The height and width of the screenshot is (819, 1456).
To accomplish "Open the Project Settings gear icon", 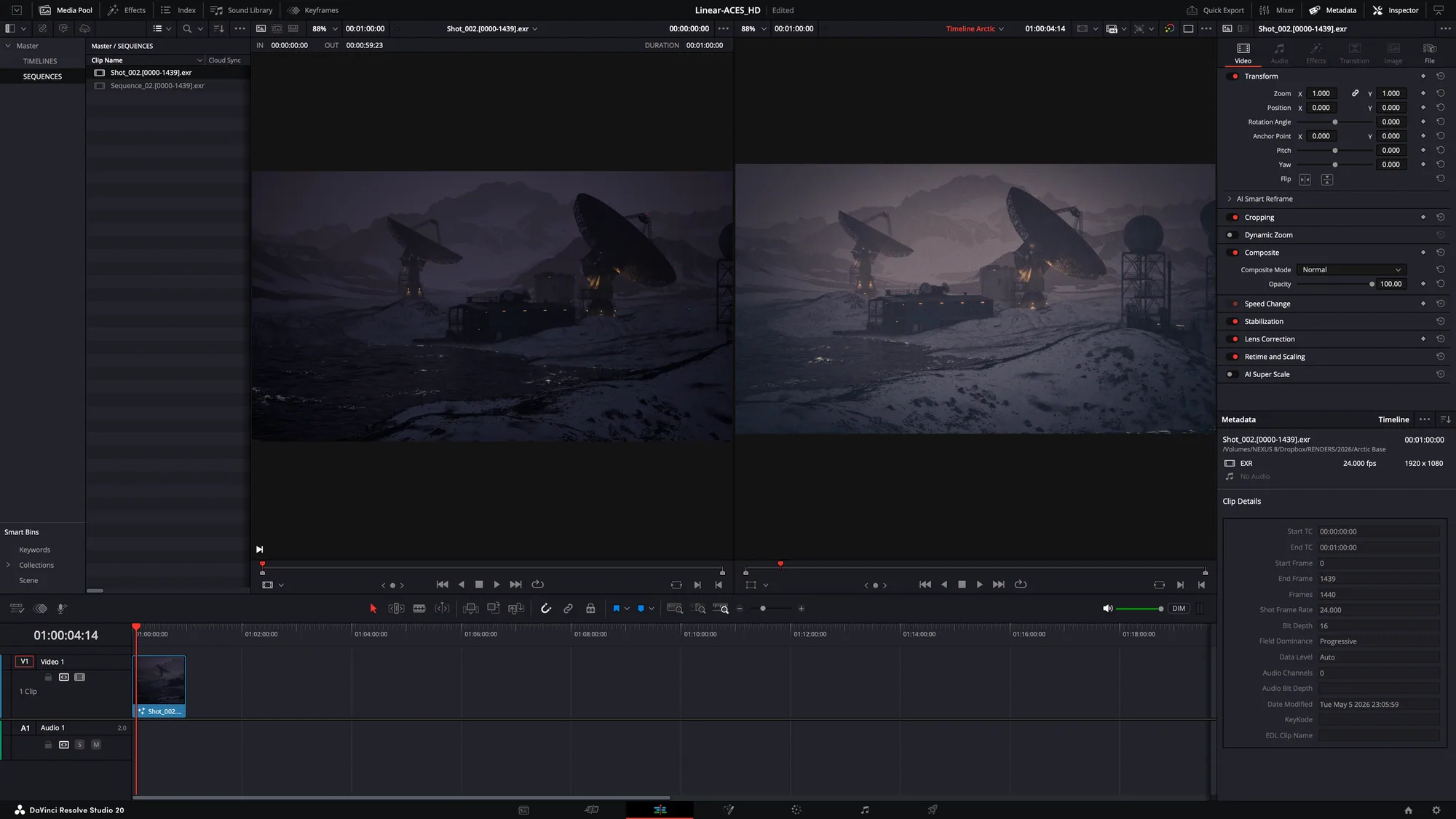I will tap(1436, 810).
